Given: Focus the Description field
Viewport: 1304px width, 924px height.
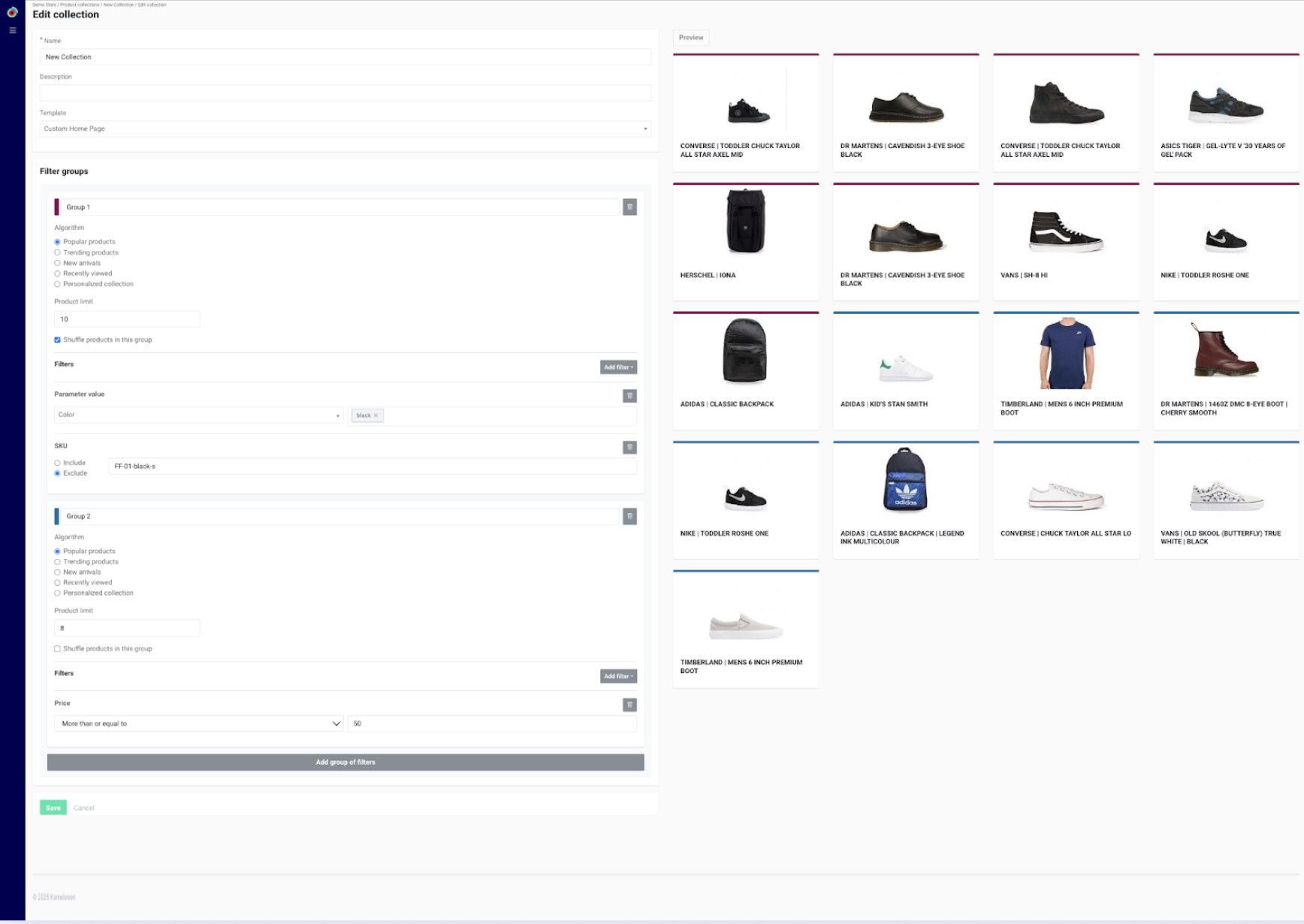Looking at the screenshot, I should click(346, 93).
